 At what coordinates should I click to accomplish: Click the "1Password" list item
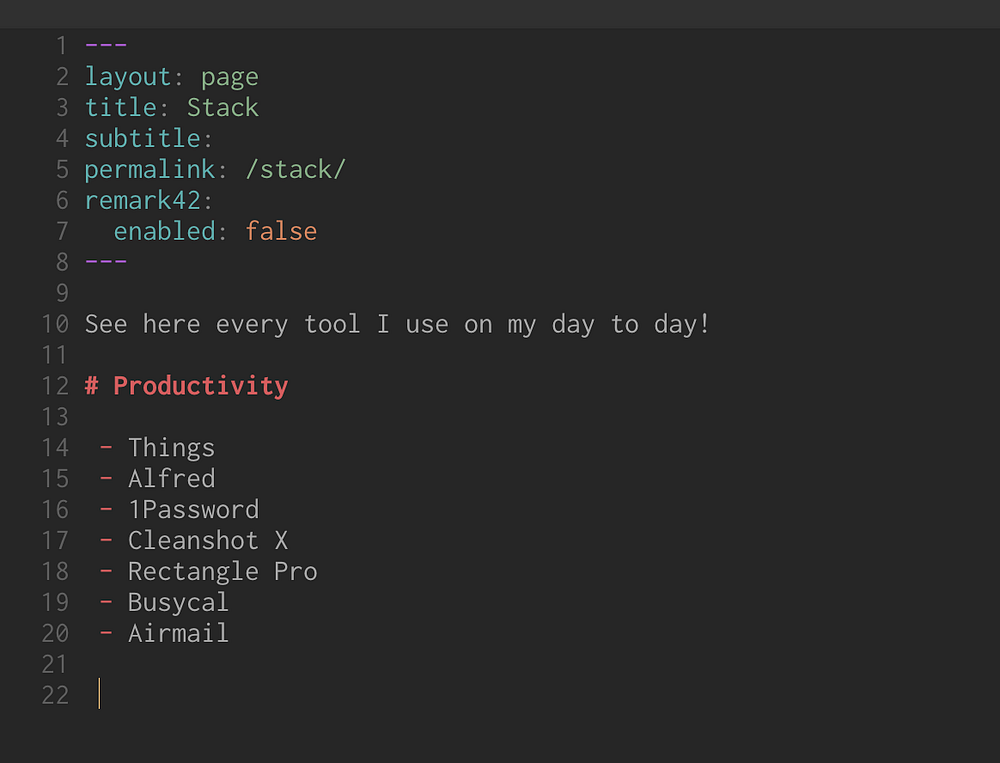(193, 509)
